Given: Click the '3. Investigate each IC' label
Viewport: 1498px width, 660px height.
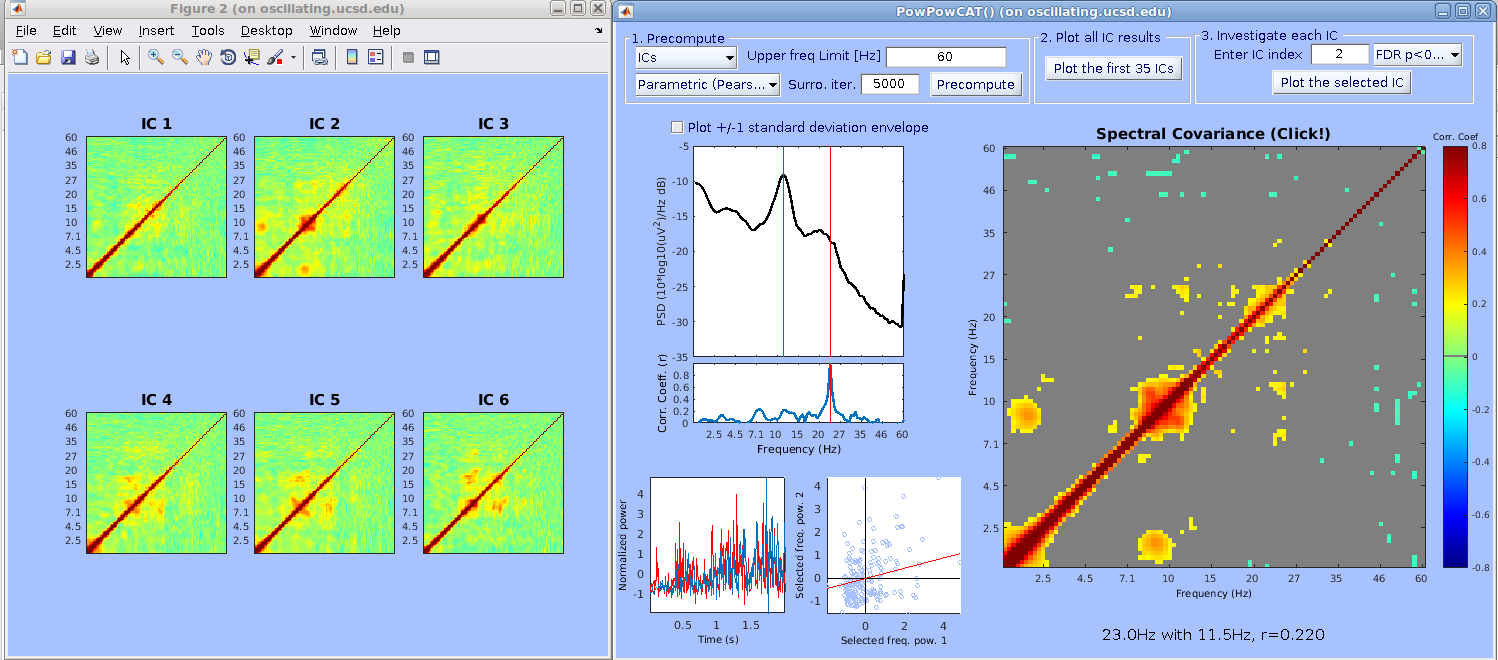Looking at the screenshot, I should tap(1270, 36).
